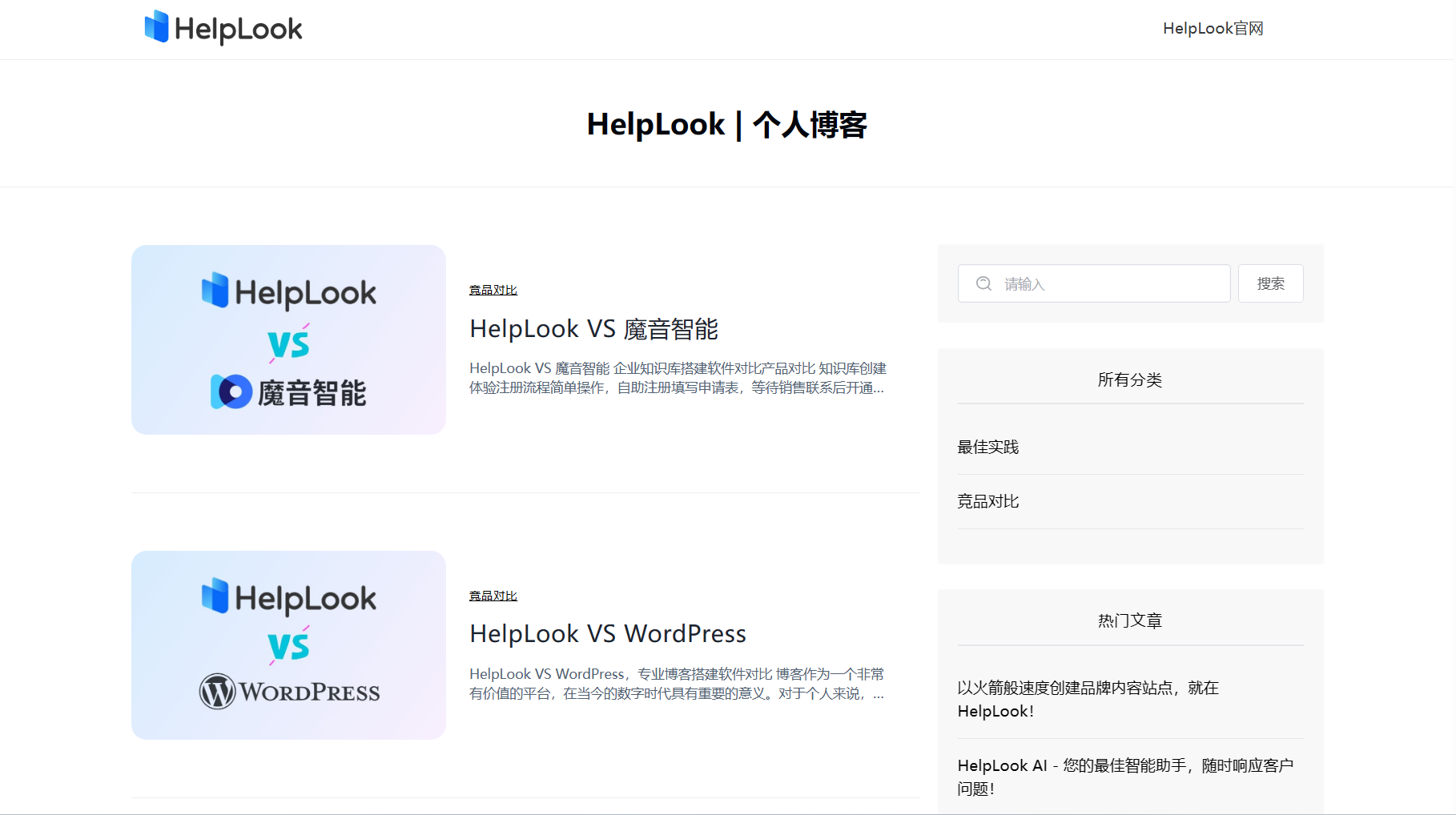The height and width of the screenshot is (815, 1456).
Task: Open the HelpLook VS WordPress thumbnail
Action: 288,645
